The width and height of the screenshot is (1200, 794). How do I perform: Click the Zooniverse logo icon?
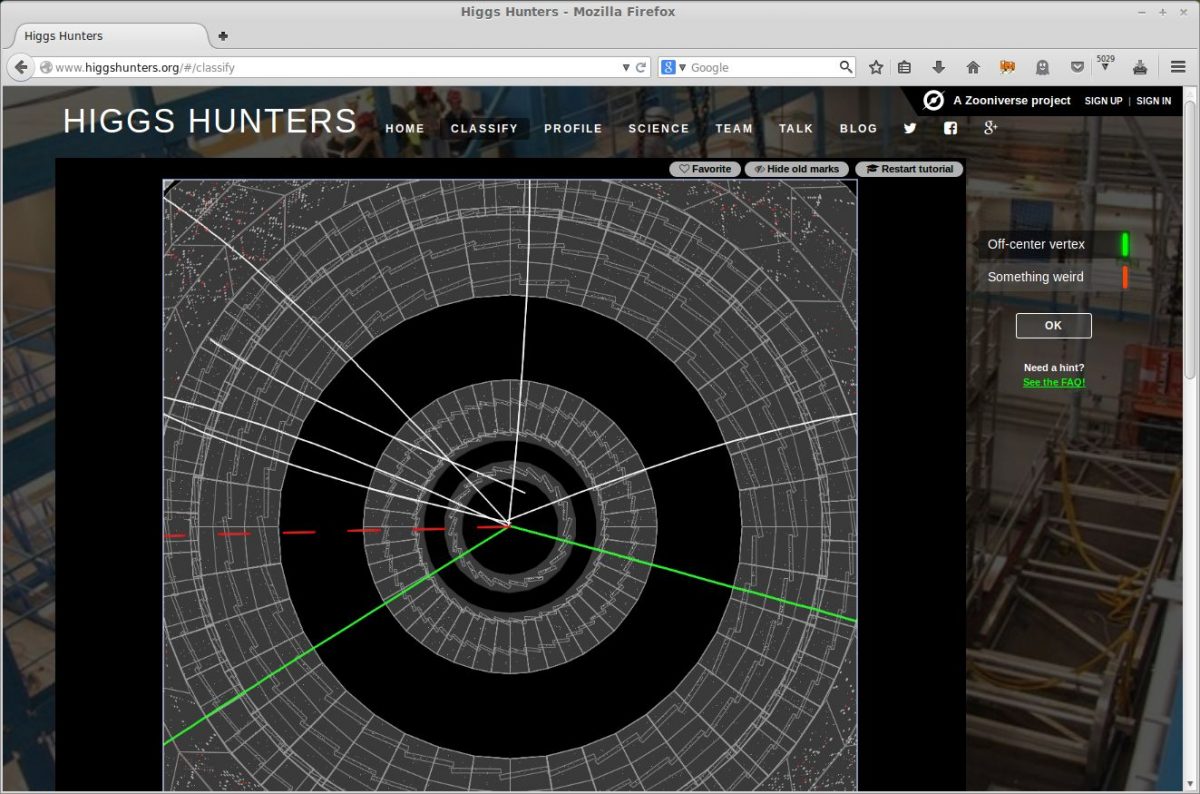pyautogui.click(x=933, y=100)
